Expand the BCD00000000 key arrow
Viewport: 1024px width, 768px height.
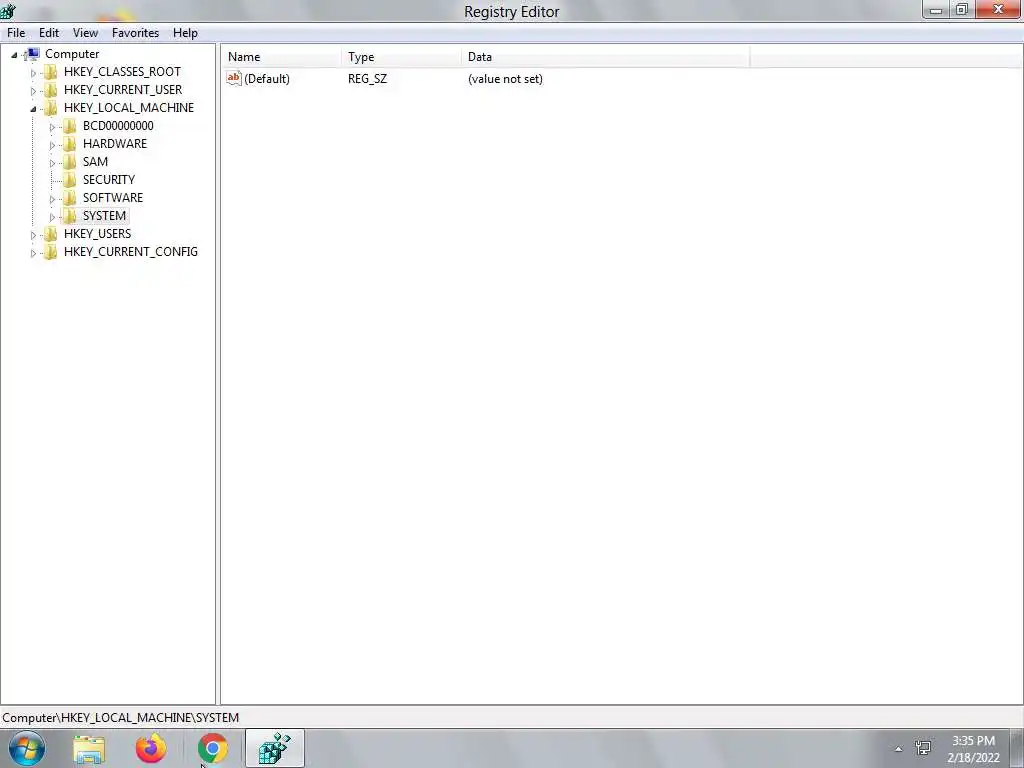(52, 127)
